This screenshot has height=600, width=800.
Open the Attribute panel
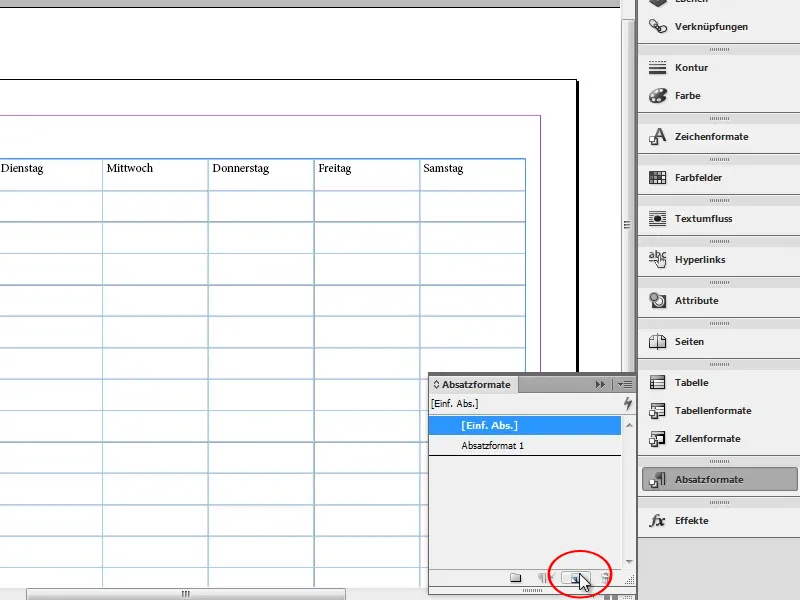pyautogui.click(x=718, y=301)
